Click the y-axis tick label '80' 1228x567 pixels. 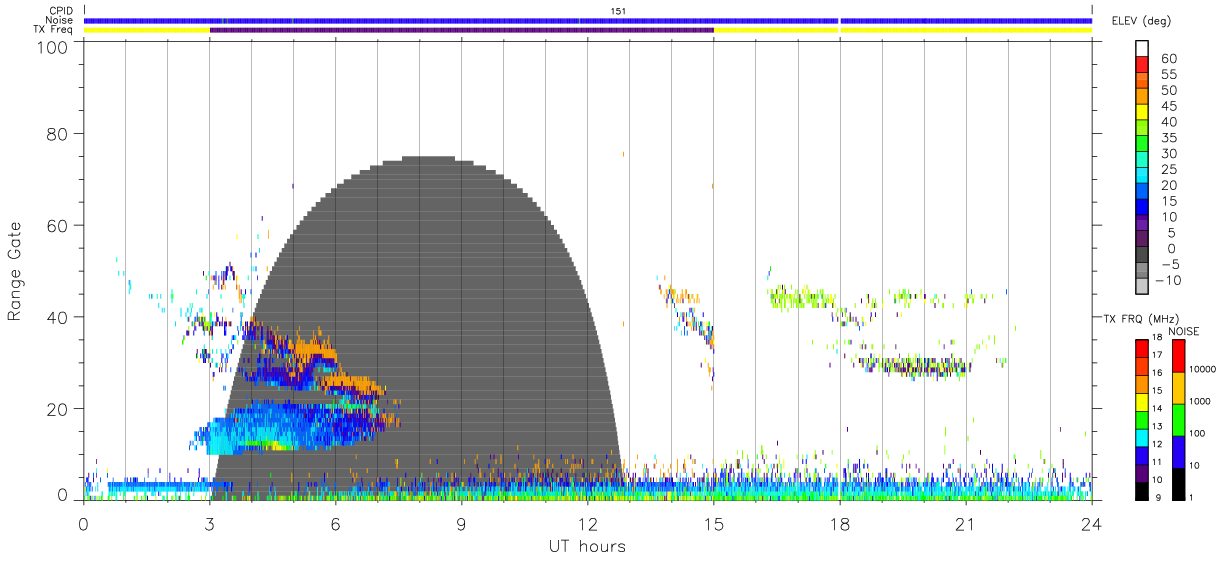pos(59,133)
